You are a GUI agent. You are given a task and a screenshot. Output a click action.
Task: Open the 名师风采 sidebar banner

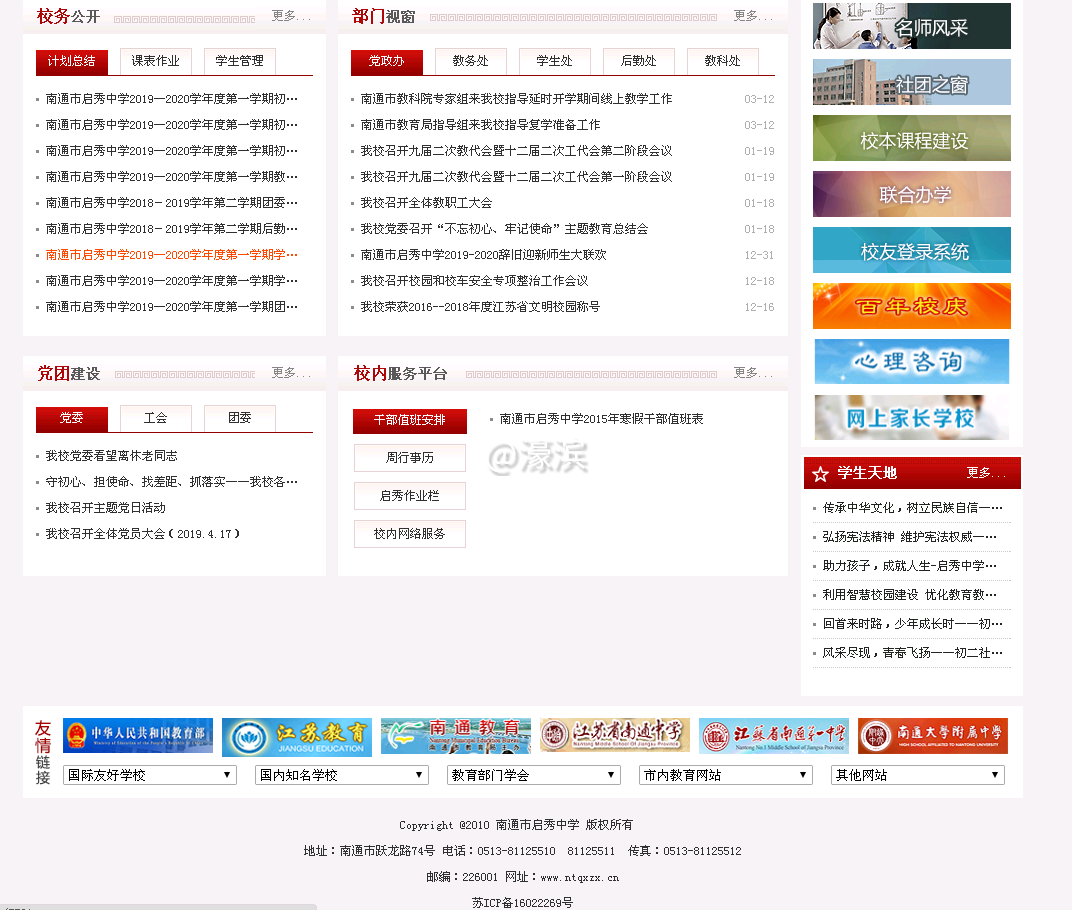(x=911, y=26)
